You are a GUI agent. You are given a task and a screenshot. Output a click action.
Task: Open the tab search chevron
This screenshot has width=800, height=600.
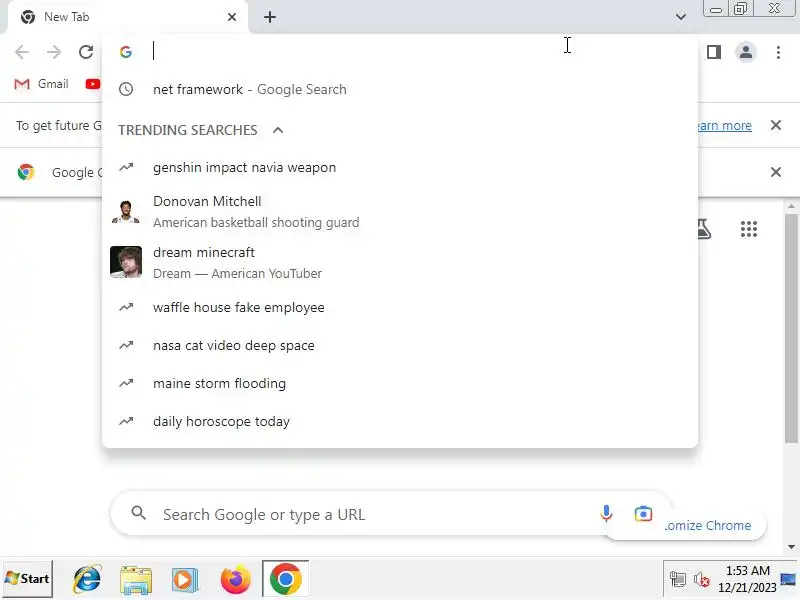[681, 17]
